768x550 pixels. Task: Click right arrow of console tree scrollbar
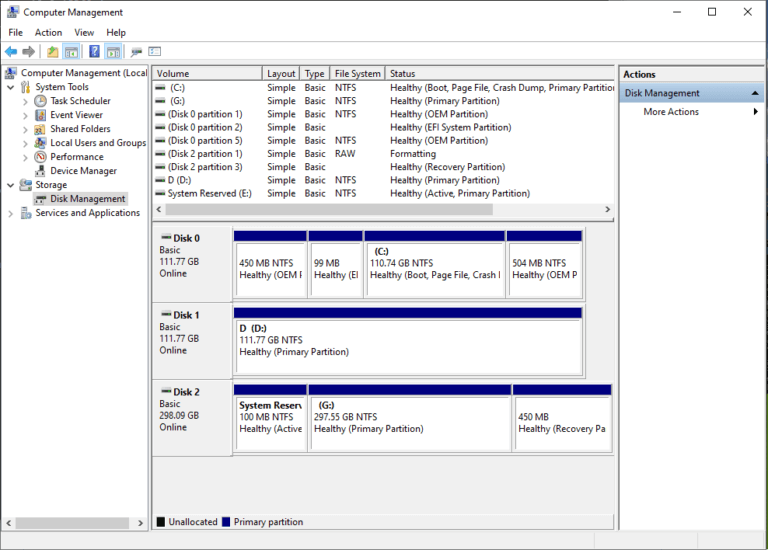click(140, 523)
